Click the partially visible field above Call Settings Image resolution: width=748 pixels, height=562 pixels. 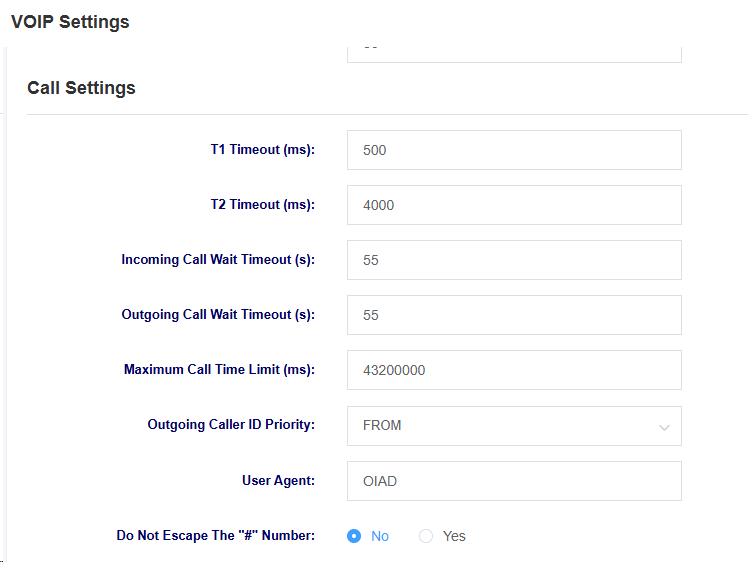(514, 54)
